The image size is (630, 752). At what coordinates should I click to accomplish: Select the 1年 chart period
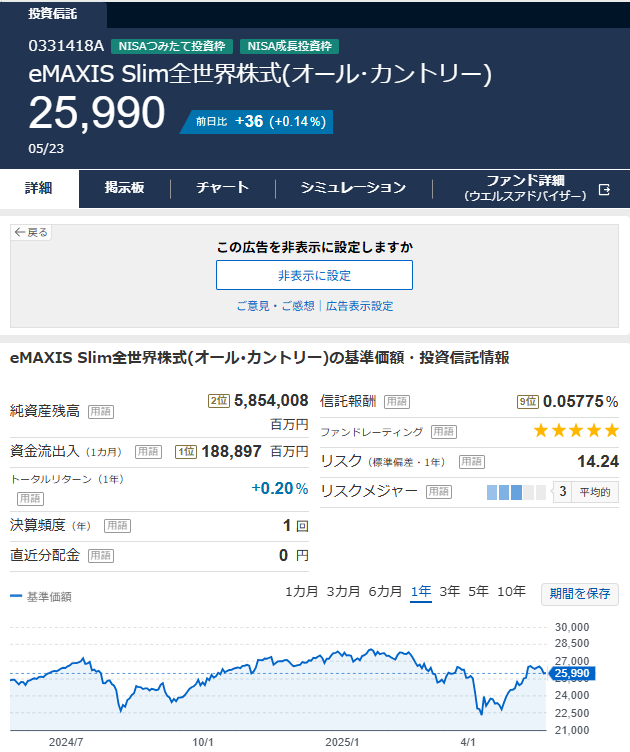(421, 592)
